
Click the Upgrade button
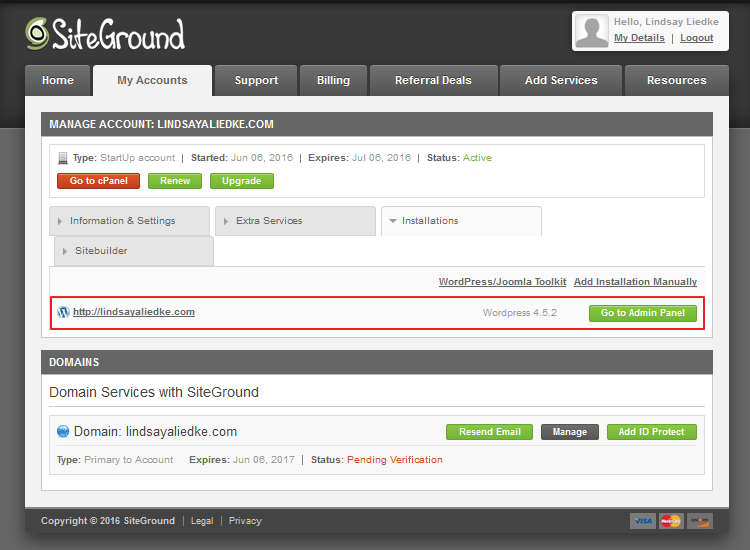coord(242,181)
